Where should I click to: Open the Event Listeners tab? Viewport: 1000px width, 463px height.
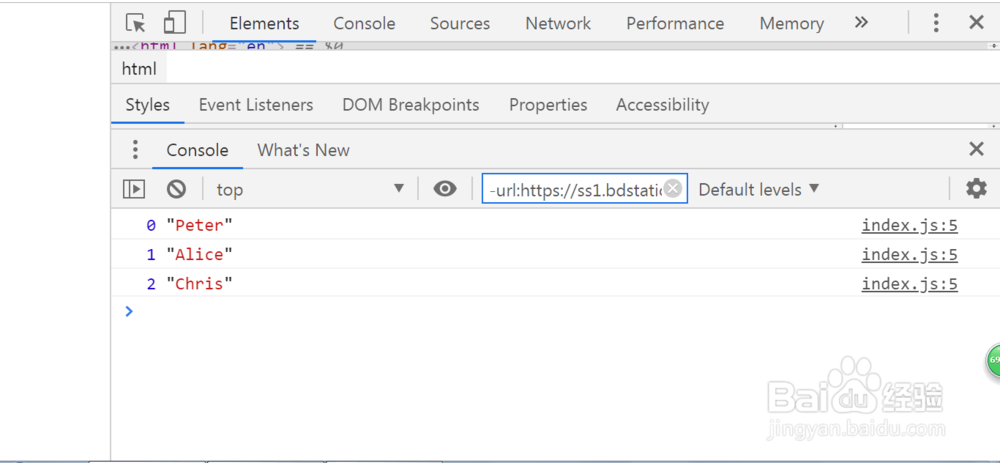pyautogui.click(x=256, y=105)
